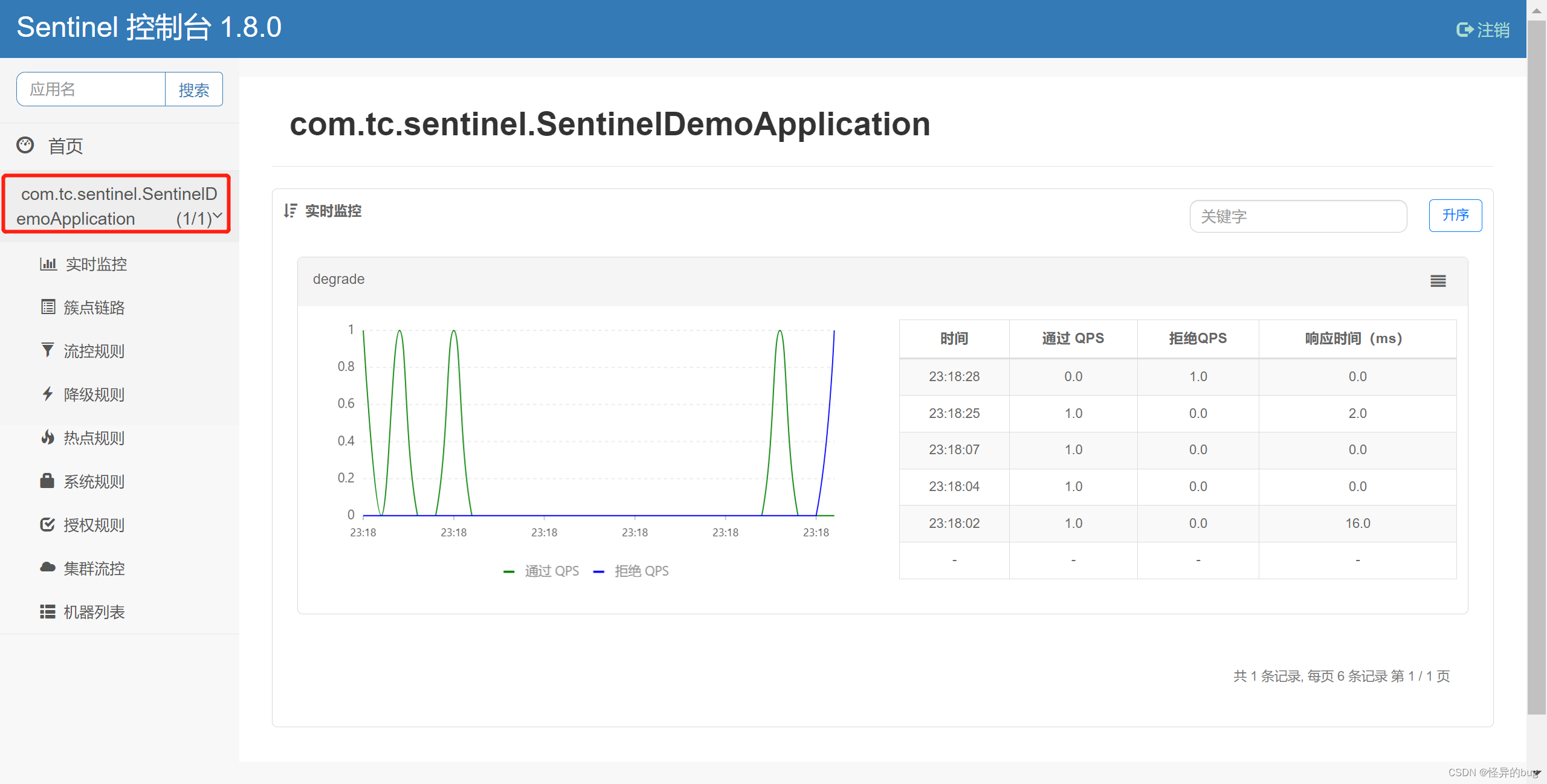Screen dimensions: 1547x784
Task: Click the degrade resource title
Action: coord(338,279)
